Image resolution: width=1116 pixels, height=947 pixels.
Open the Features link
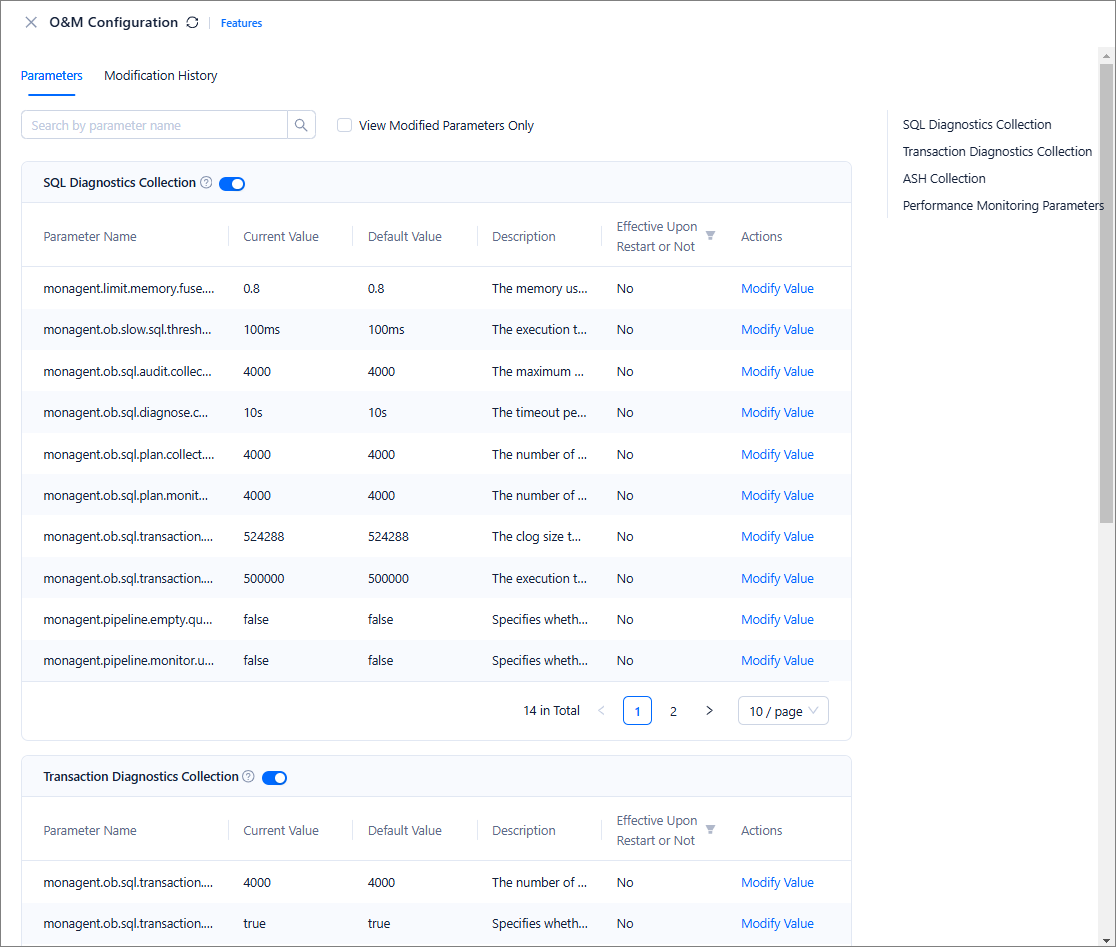[x=241, y=23]
